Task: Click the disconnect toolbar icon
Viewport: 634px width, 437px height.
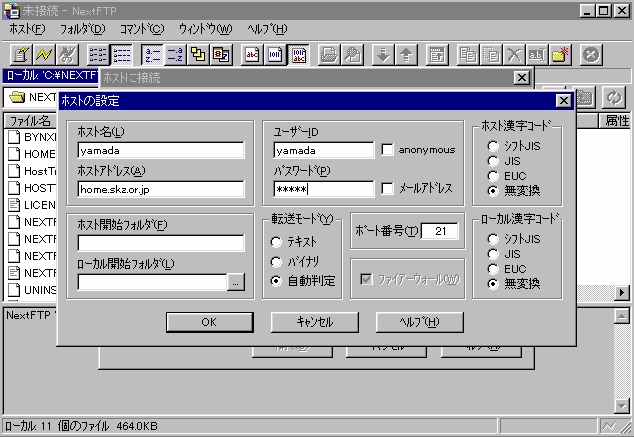Action: (x=67, y=54)
